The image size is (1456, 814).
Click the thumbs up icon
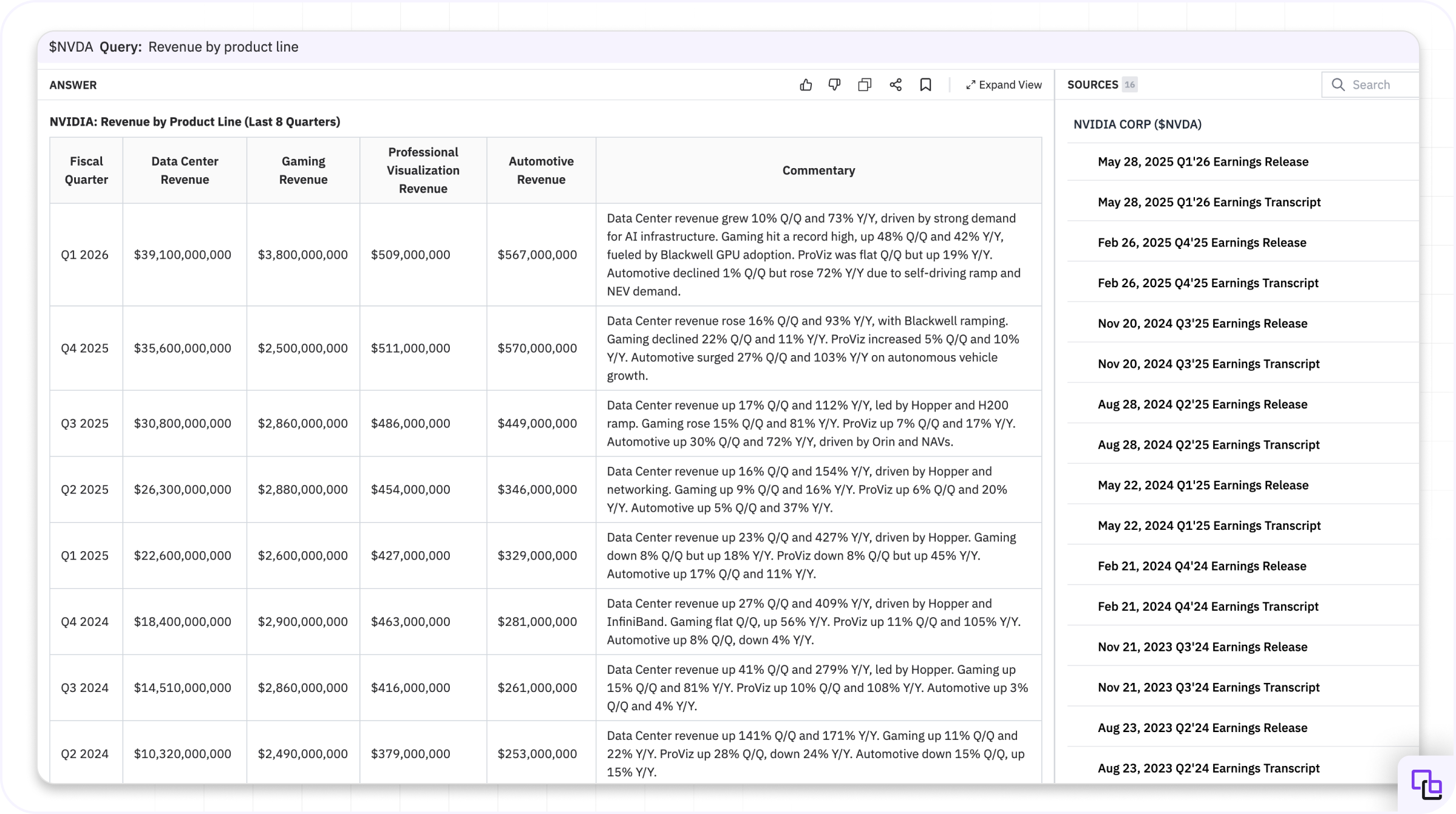[x=806, y=85]
